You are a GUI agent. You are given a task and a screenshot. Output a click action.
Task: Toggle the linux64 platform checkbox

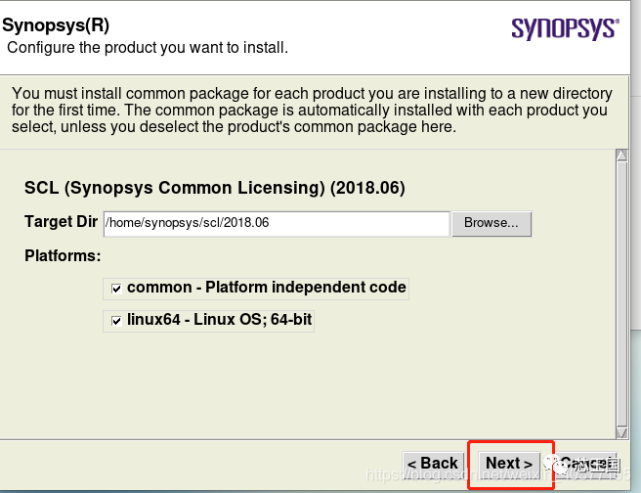coord(116,321)
